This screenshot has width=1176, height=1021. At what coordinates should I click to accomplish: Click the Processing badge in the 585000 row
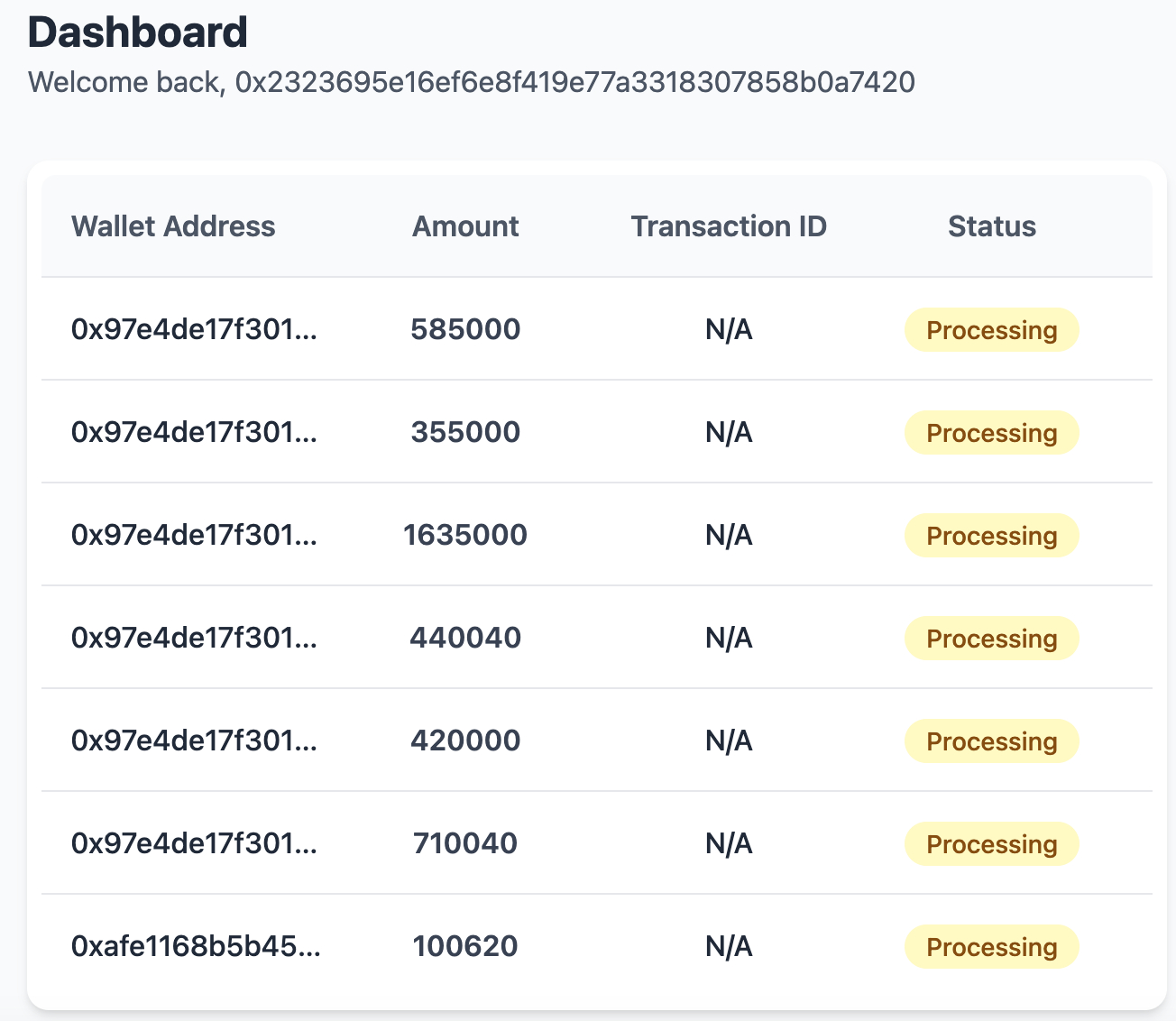click(991, 330)
